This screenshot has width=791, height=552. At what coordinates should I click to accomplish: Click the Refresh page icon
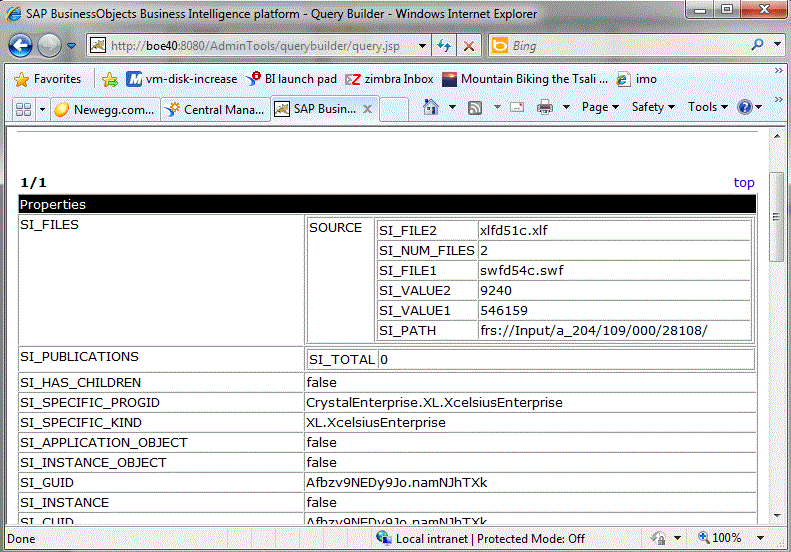[445, 46]
